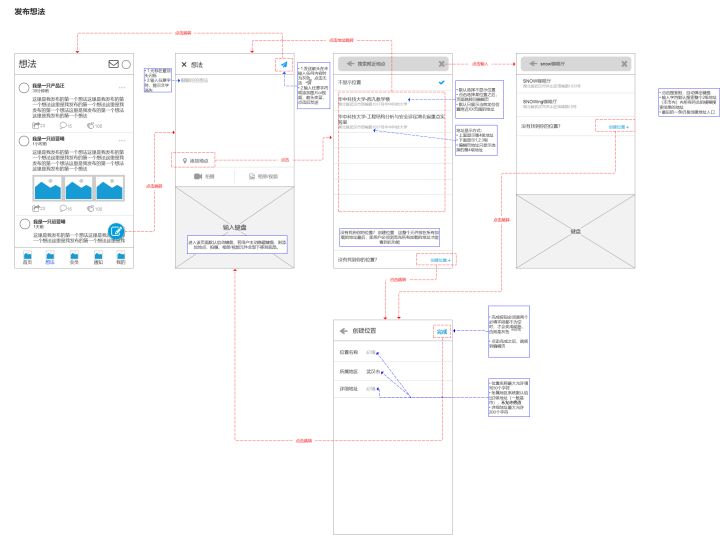Close the 想法 compose screen with X
Screen dimensions: 720x535
tap(183, 65)
